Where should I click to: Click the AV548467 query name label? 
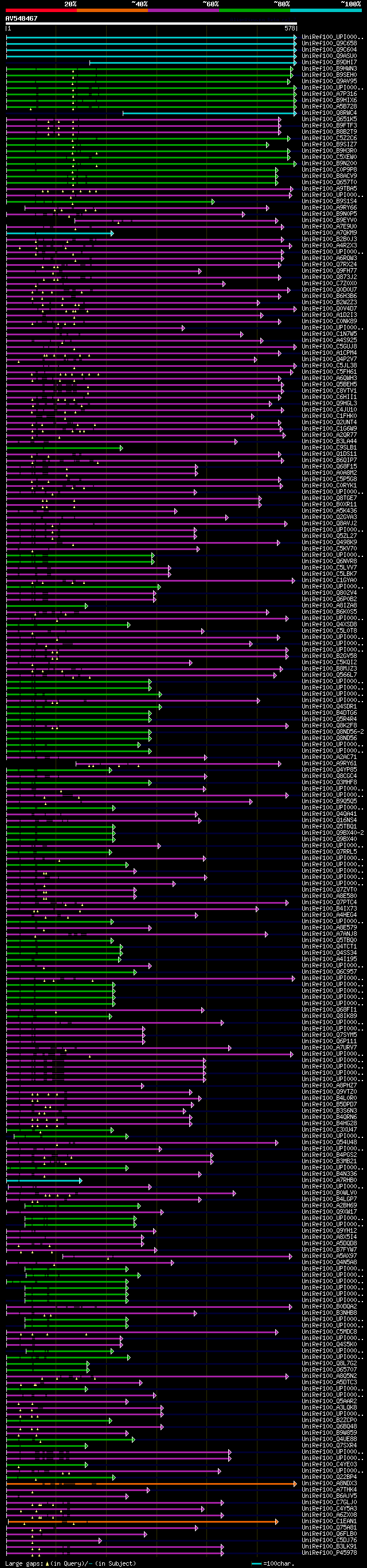point(21,19)
